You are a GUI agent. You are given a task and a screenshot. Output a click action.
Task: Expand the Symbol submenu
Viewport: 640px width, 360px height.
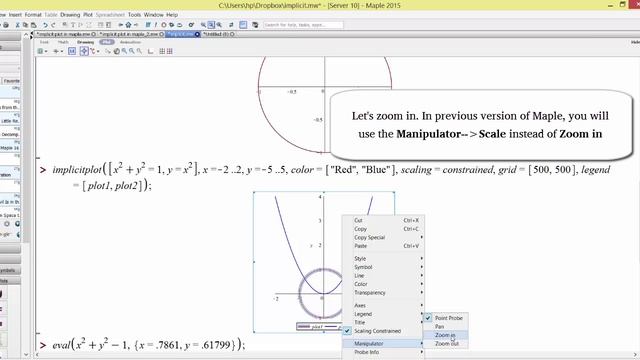[383, 267]
